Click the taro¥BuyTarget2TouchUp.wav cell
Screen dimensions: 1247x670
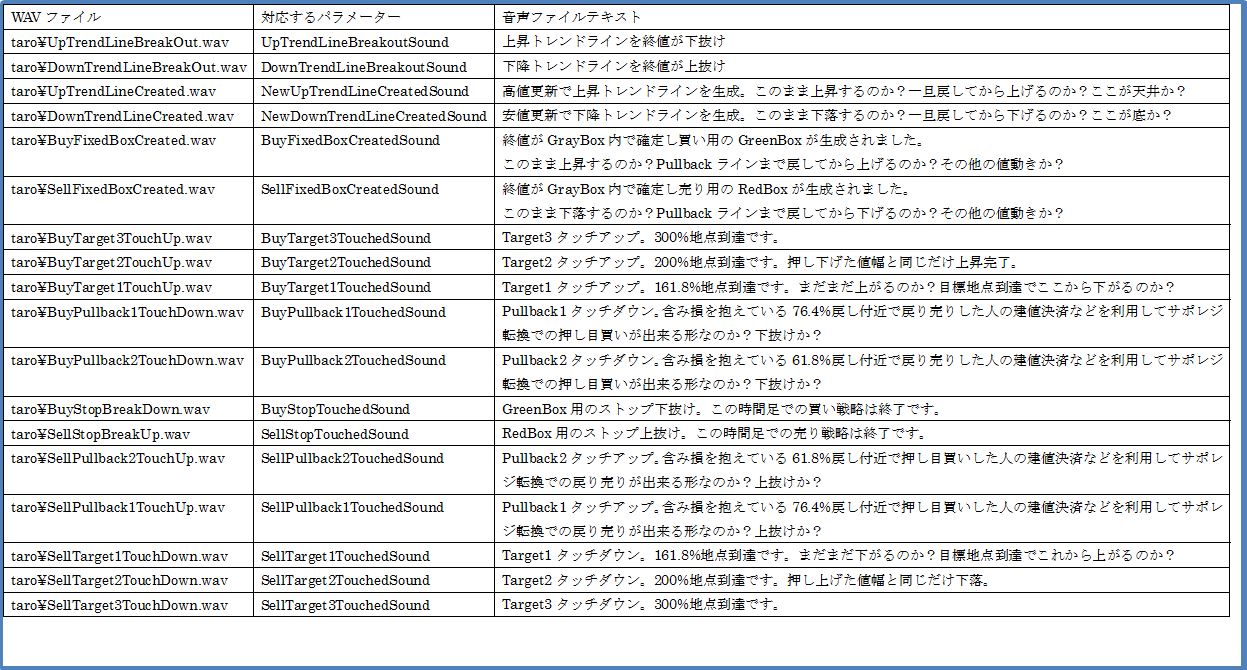click(128, 262)
